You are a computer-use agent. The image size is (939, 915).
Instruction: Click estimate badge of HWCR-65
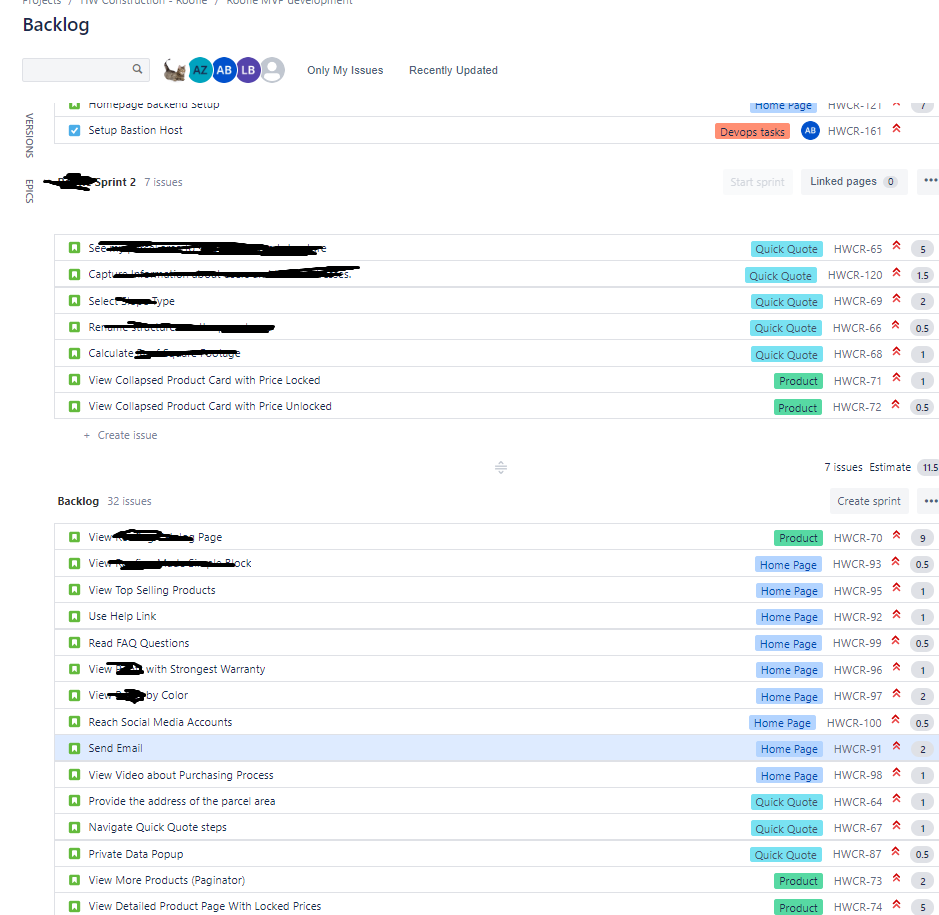click(922, 249)
